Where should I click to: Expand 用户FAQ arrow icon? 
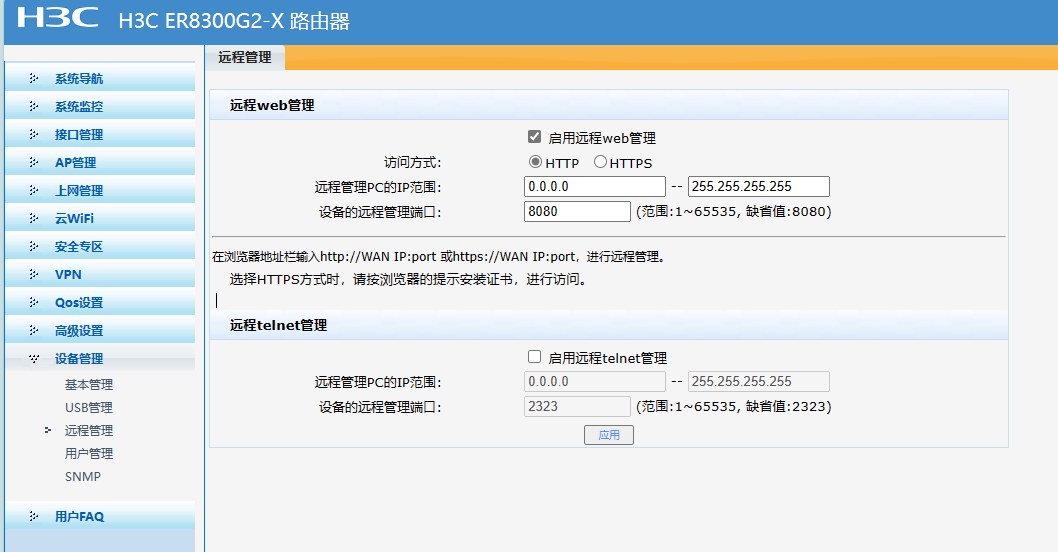pos(34,517)
